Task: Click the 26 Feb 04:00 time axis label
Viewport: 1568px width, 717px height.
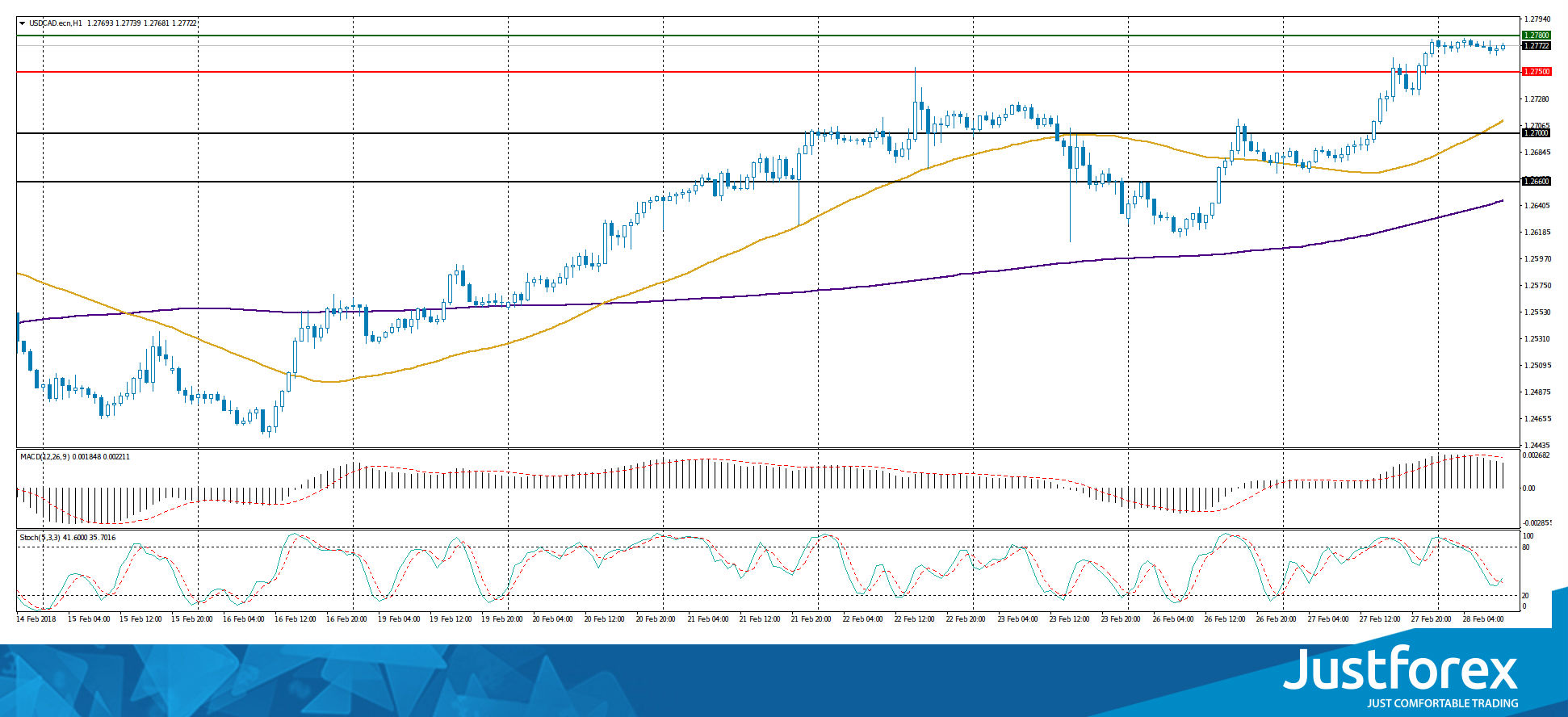Action: (x=1173, y=619)
